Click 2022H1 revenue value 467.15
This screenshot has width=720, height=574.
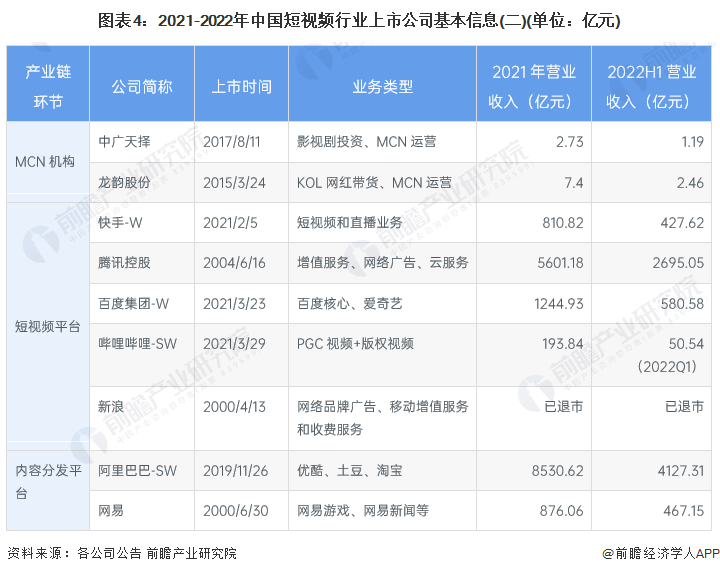point(684,511)
